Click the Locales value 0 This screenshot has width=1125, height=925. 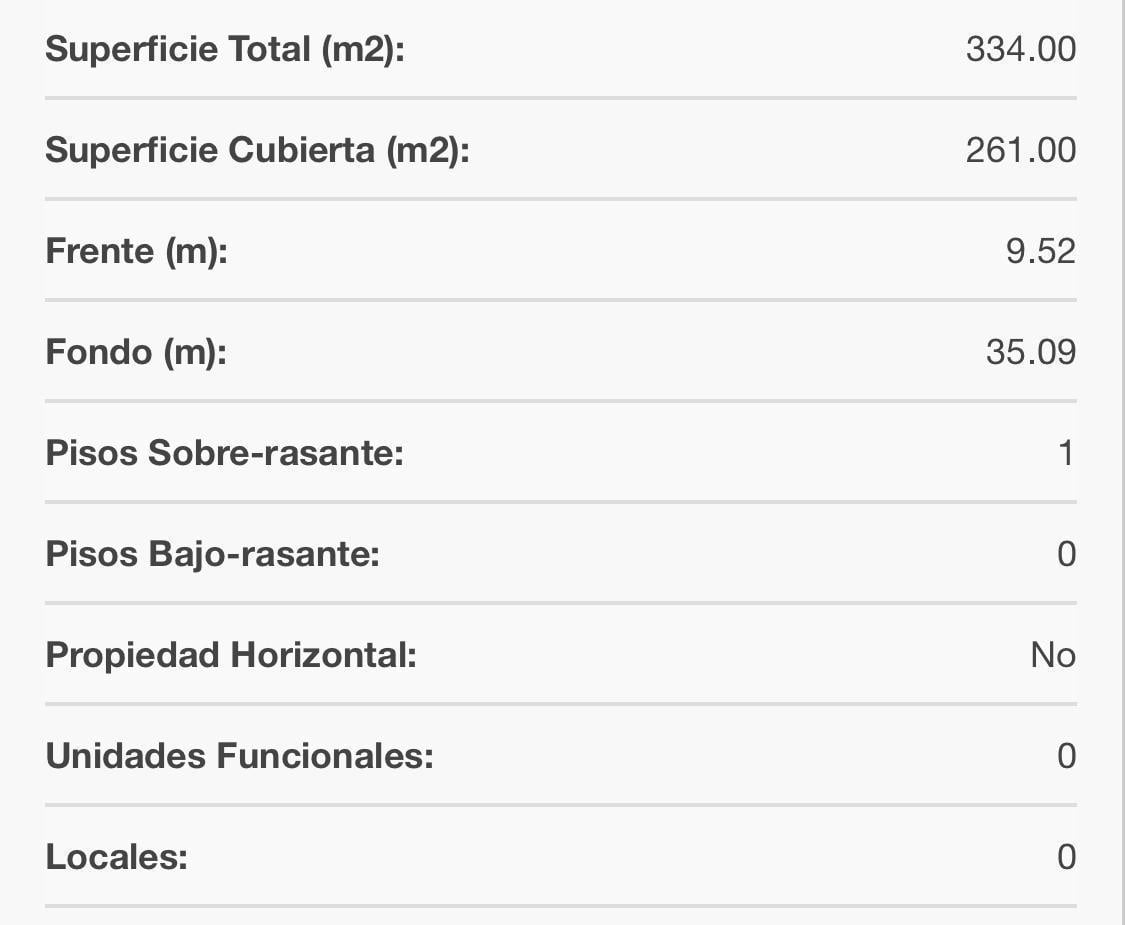point(1066,858)
